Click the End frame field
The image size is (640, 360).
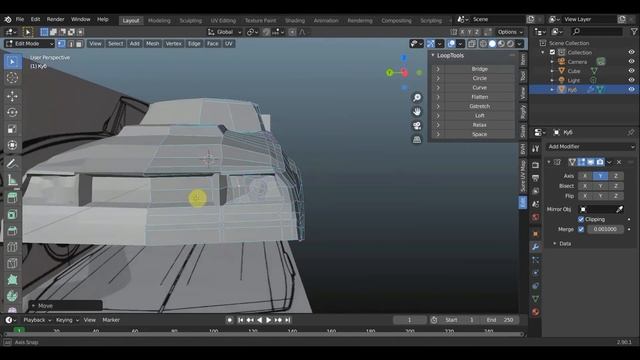coord(500,320)
